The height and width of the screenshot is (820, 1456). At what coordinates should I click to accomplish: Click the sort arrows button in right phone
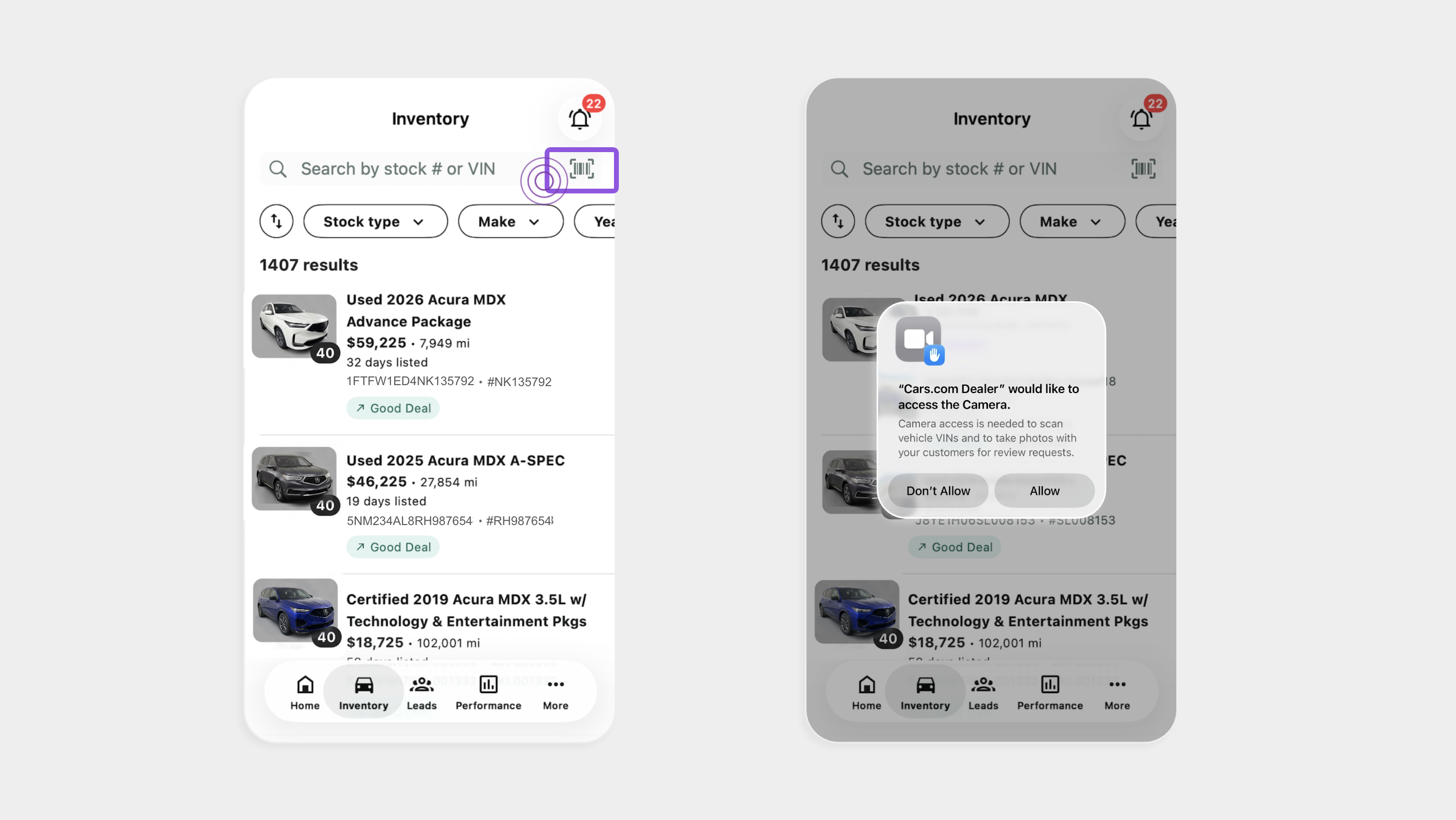pos(838,221)
